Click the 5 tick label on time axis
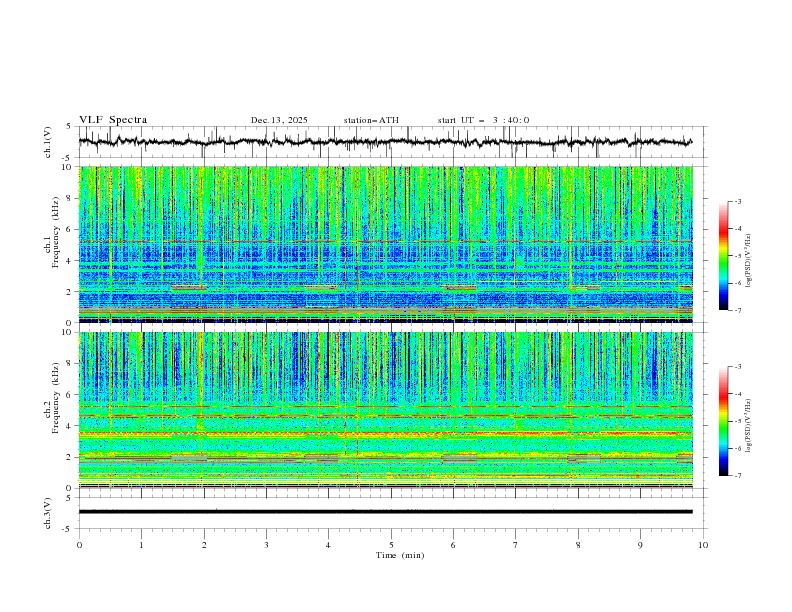This screenshot has height=612, width=792. [x=391, y=545]
